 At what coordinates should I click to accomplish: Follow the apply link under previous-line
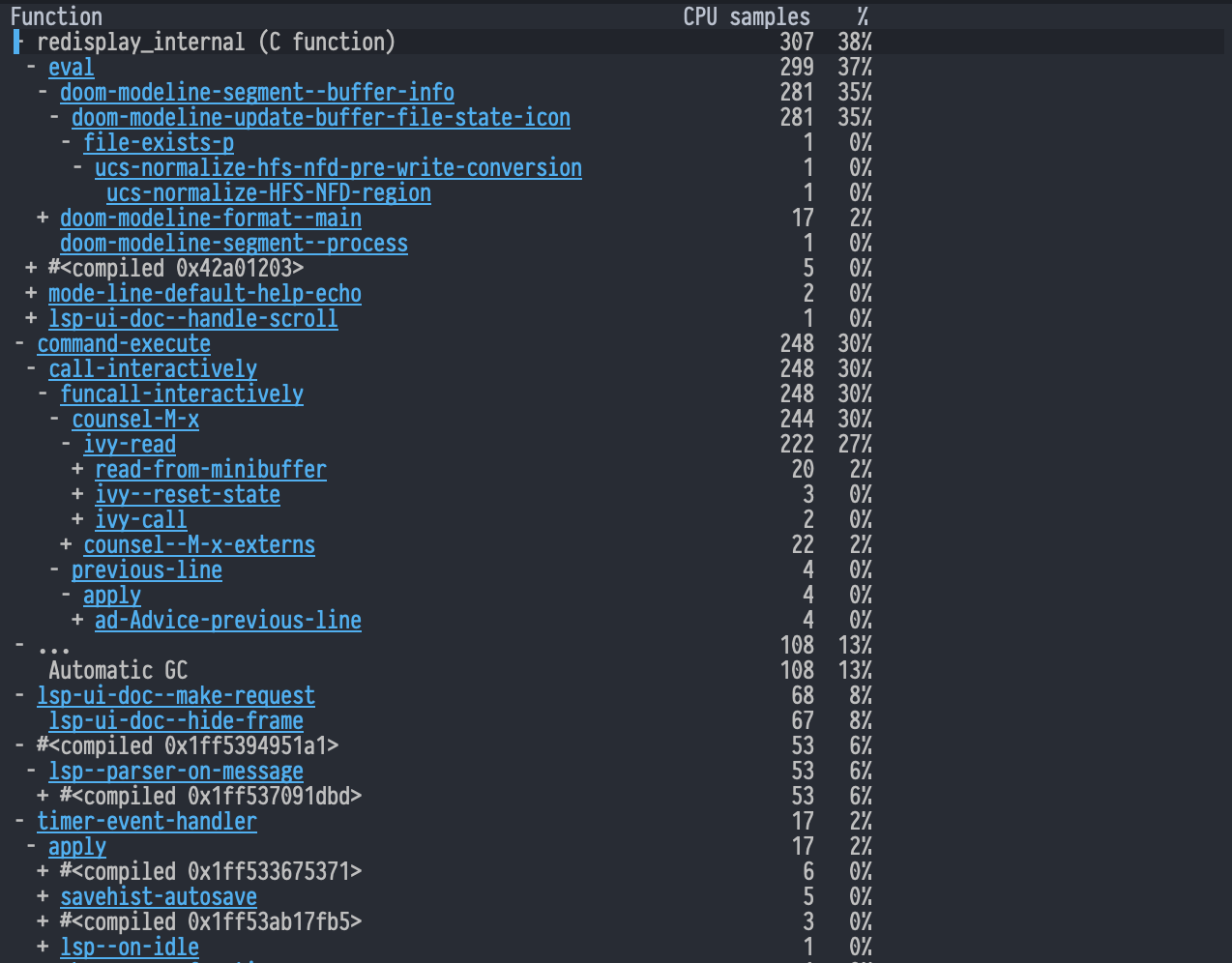click(x=112, y=595)
